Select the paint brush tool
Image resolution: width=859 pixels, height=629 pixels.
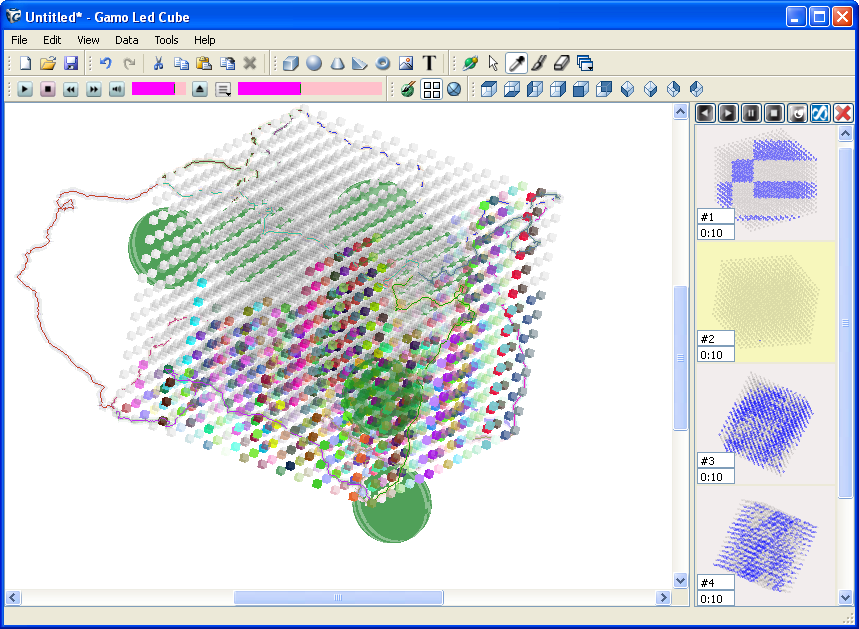click(539, 64)
